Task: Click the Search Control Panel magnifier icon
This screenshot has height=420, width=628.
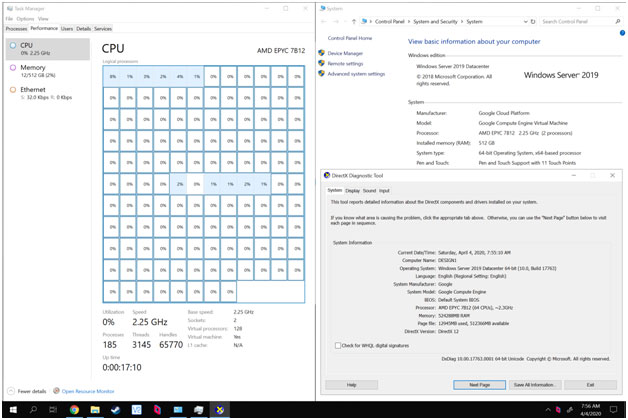Action: [x=618, y=22]
